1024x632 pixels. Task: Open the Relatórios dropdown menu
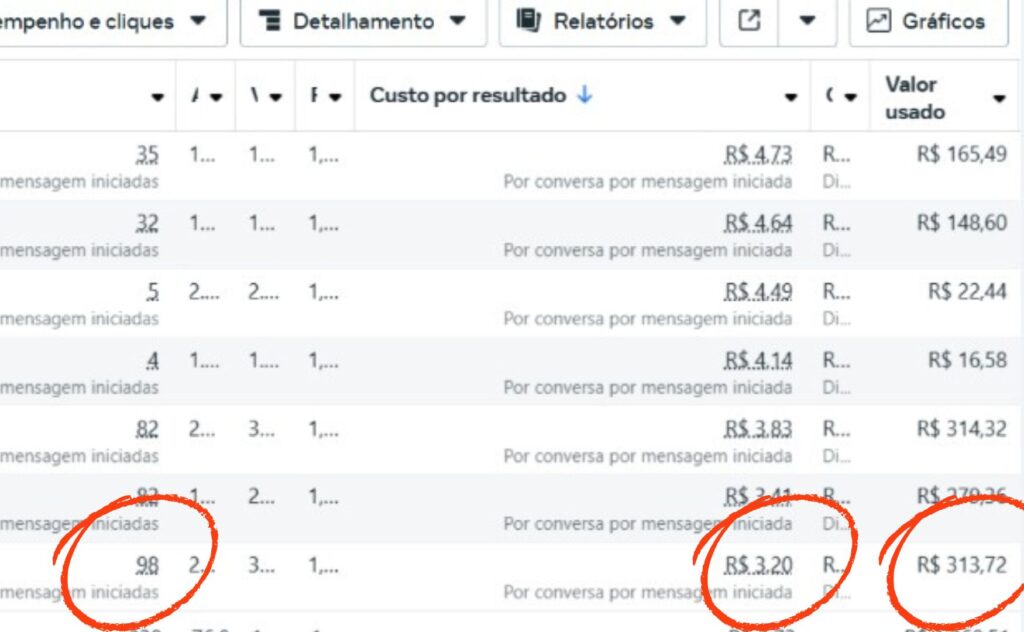click(678, 21)
